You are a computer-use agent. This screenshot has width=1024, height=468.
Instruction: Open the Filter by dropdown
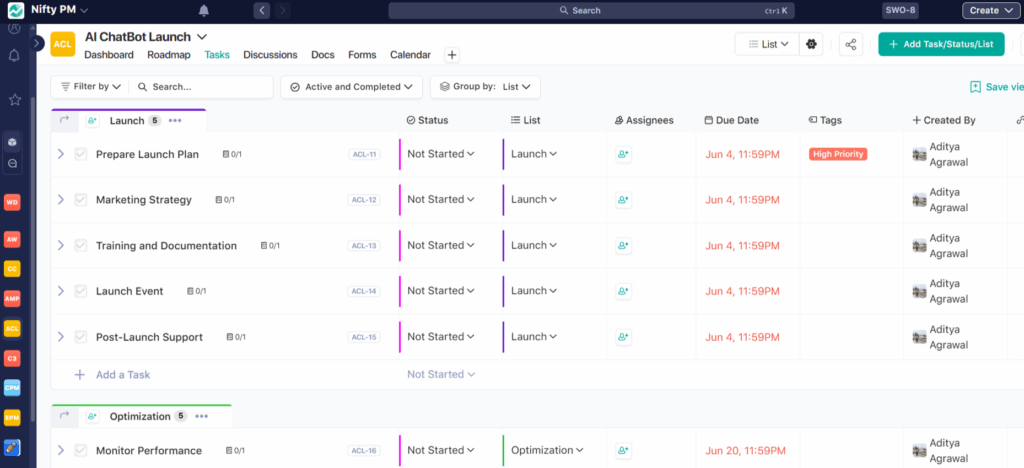(x=91, y=87)
